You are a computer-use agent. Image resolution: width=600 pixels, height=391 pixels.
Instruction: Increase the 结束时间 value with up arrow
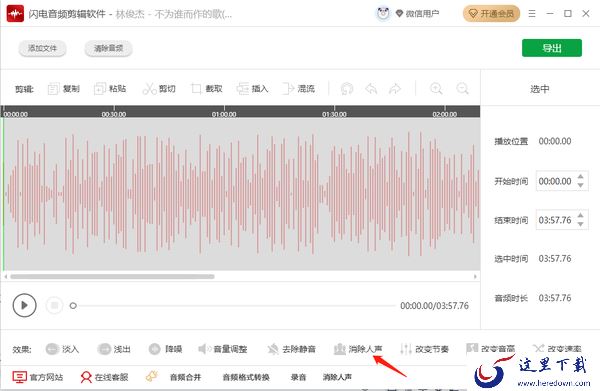tap(580, 215)
